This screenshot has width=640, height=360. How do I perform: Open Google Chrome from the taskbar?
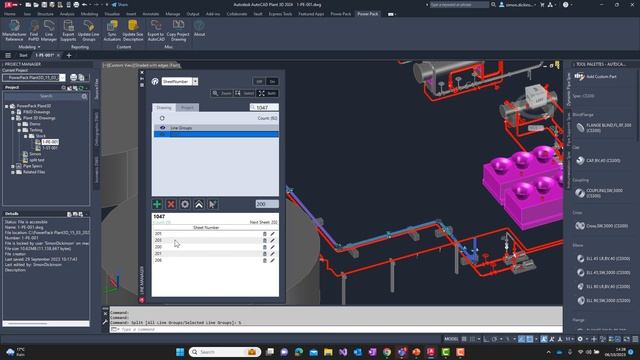tap(387, 352)
